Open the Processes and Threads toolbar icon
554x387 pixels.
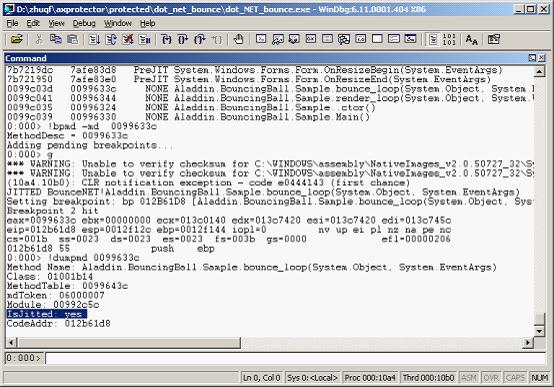394,39
